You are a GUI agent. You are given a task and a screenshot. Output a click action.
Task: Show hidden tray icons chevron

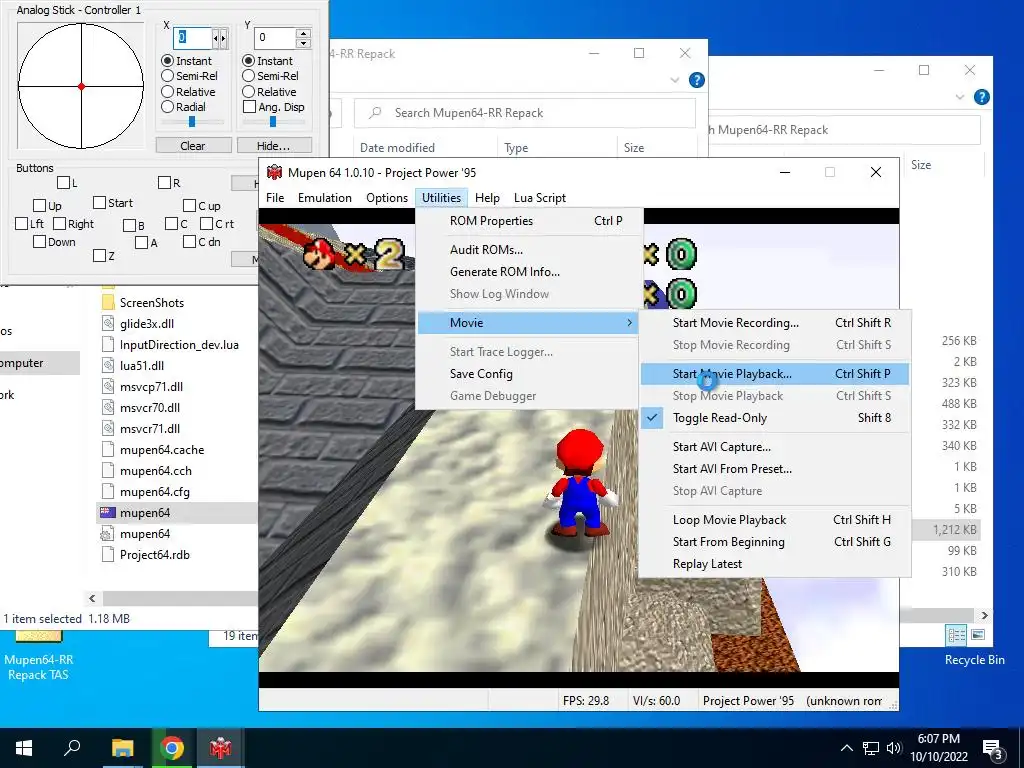(x=846, y=748)
